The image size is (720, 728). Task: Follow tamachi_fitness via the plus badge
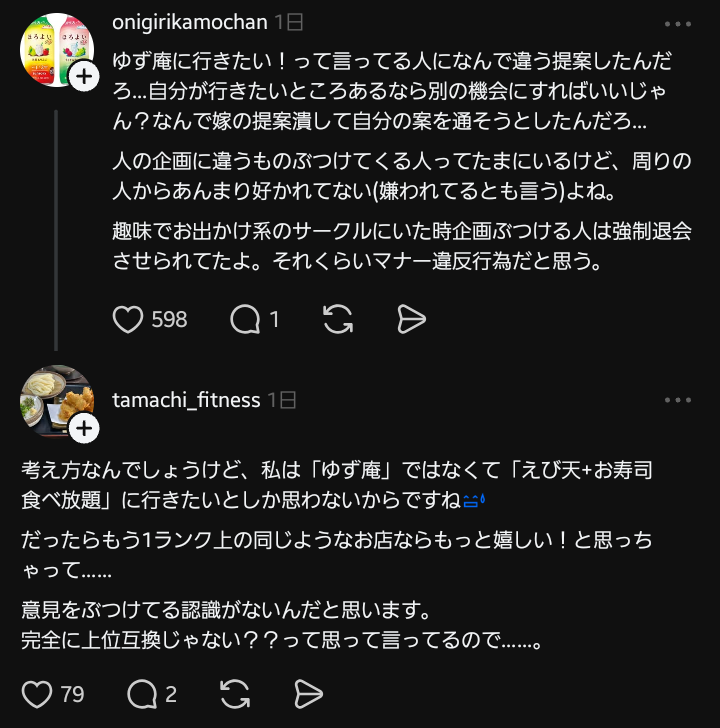(84, 430)
